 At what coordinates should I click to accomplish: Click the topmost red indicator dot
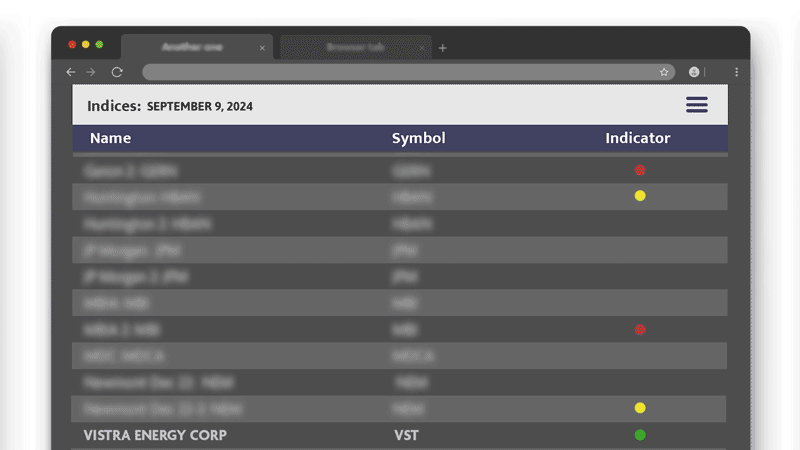(x=640, y=170)
